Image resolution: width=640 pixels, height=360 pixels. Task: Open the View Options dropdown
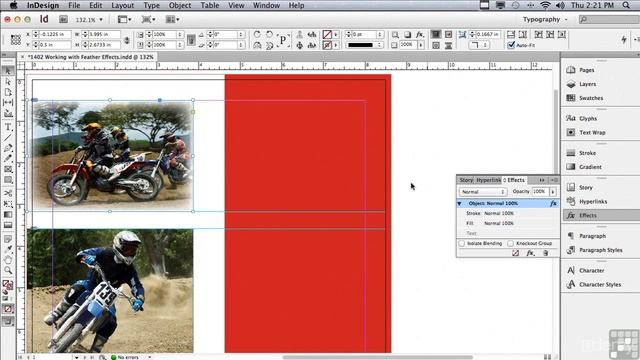[124, 19]
